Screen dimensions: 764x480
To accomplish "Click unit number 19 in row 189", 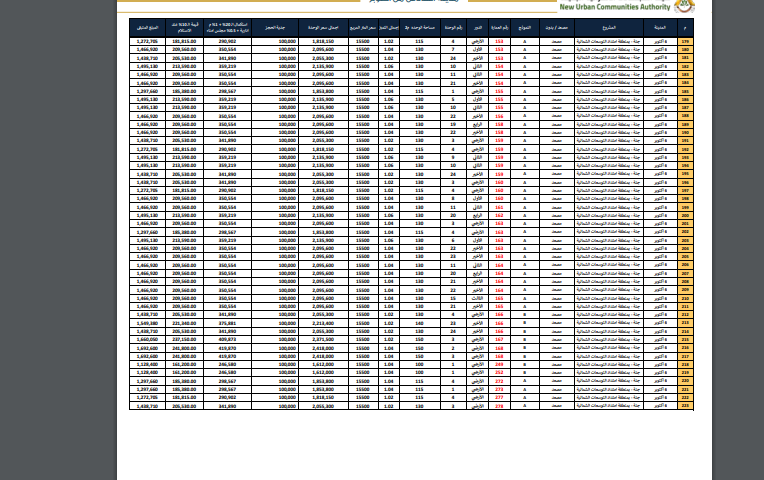I will (x=453, y=124).
